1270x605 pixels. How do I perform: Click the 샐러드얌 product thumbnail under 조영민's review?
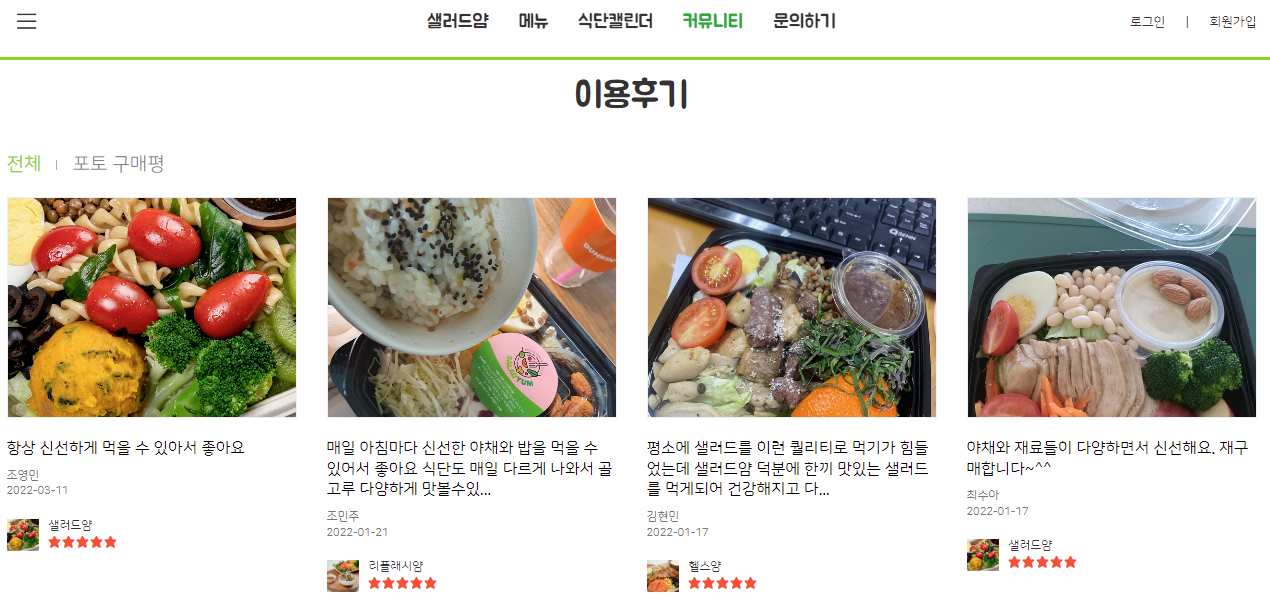(23, 535)
